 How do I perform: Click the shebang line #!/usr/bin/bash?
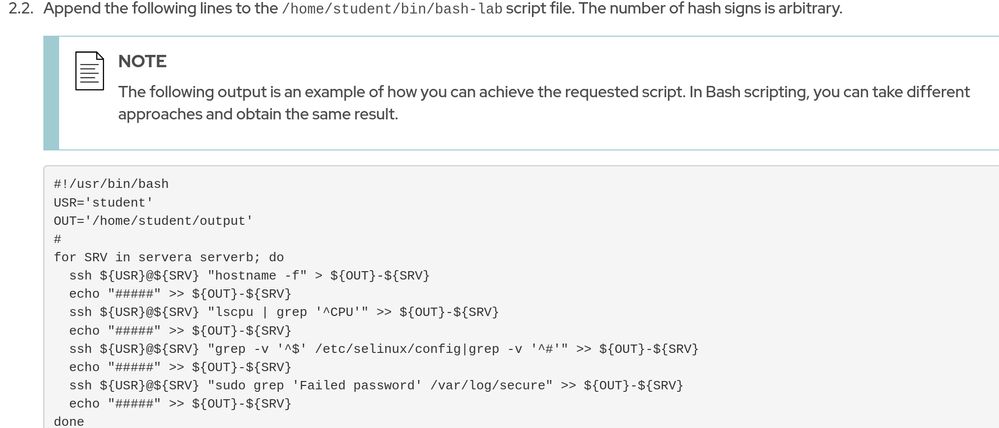pyautogui.click(x=111, y=184)
